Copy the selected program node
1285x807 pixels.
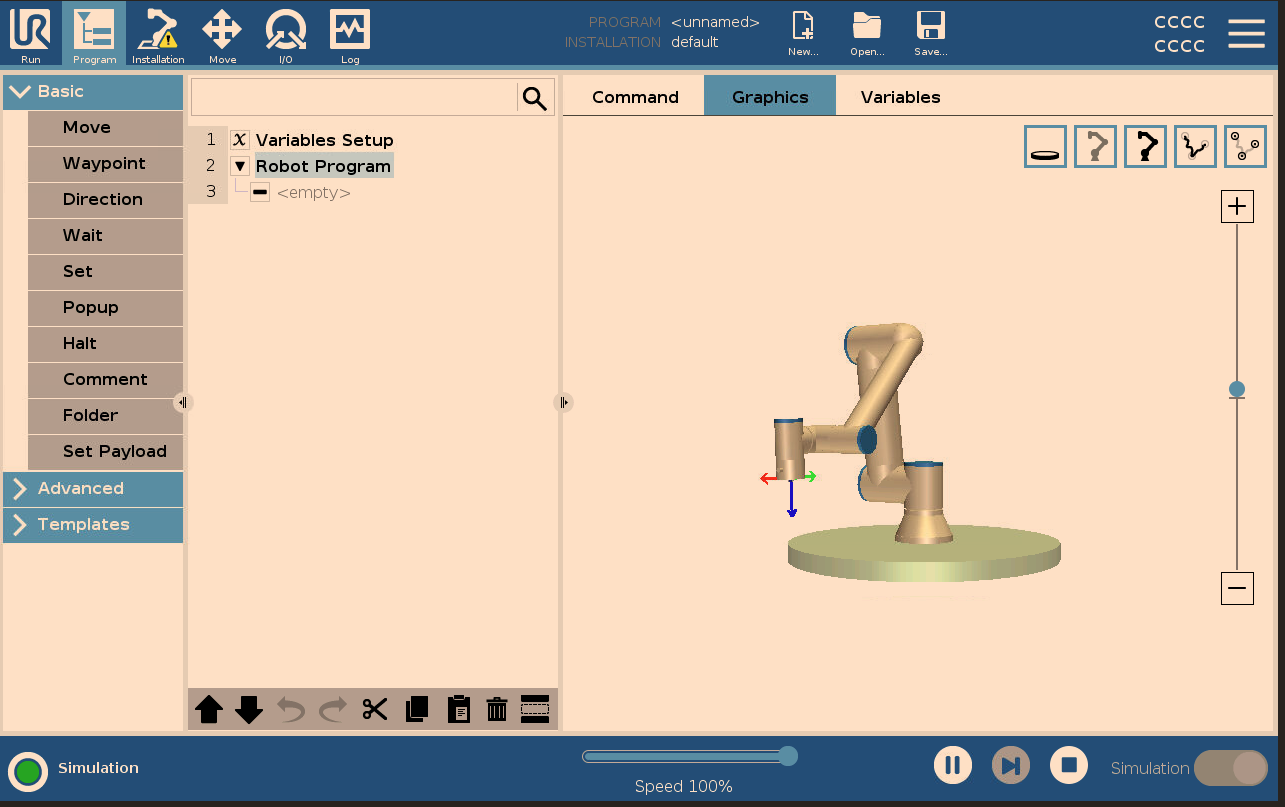pyautogui.click(x=417, y=710)
